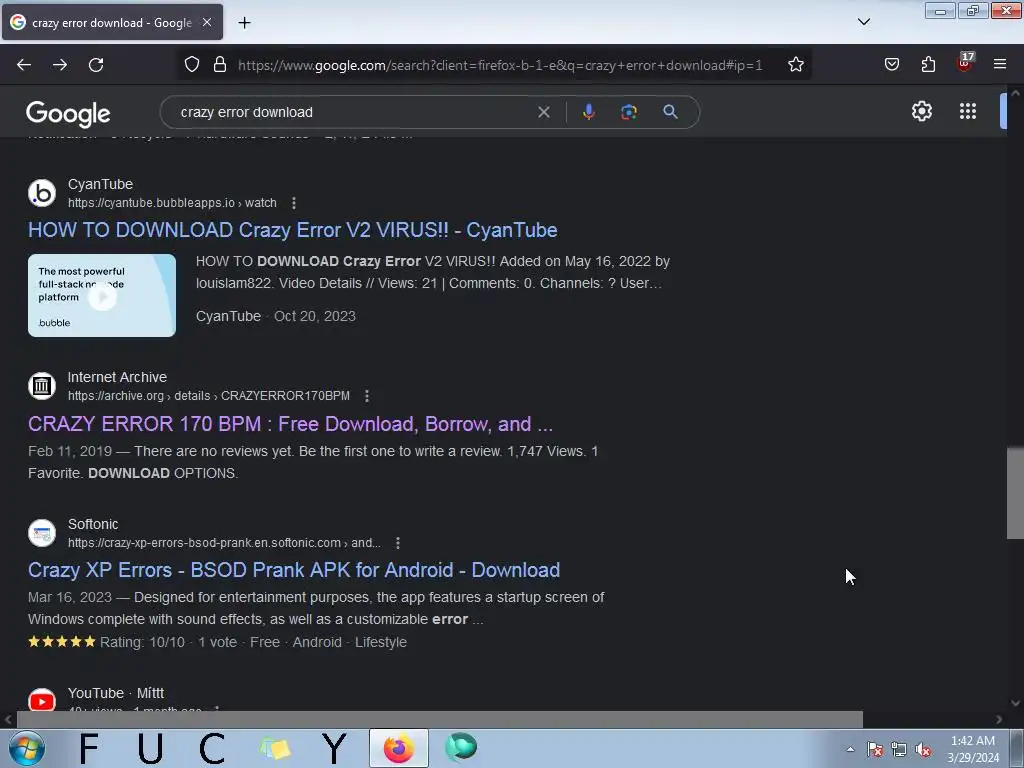The width and height of the screenshot is (1024, 768).
Task: Submit search with the magnifier icon
Action: tap(670, 112)
